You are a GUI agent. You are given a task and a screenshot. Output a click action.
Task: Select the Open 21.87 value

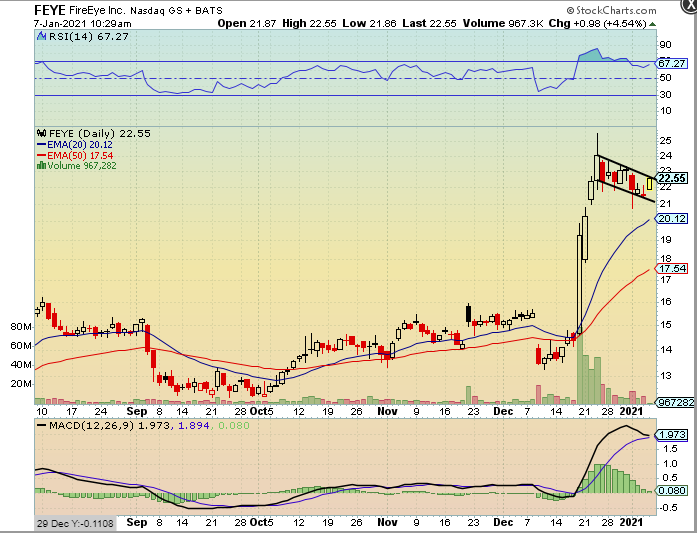247,24
